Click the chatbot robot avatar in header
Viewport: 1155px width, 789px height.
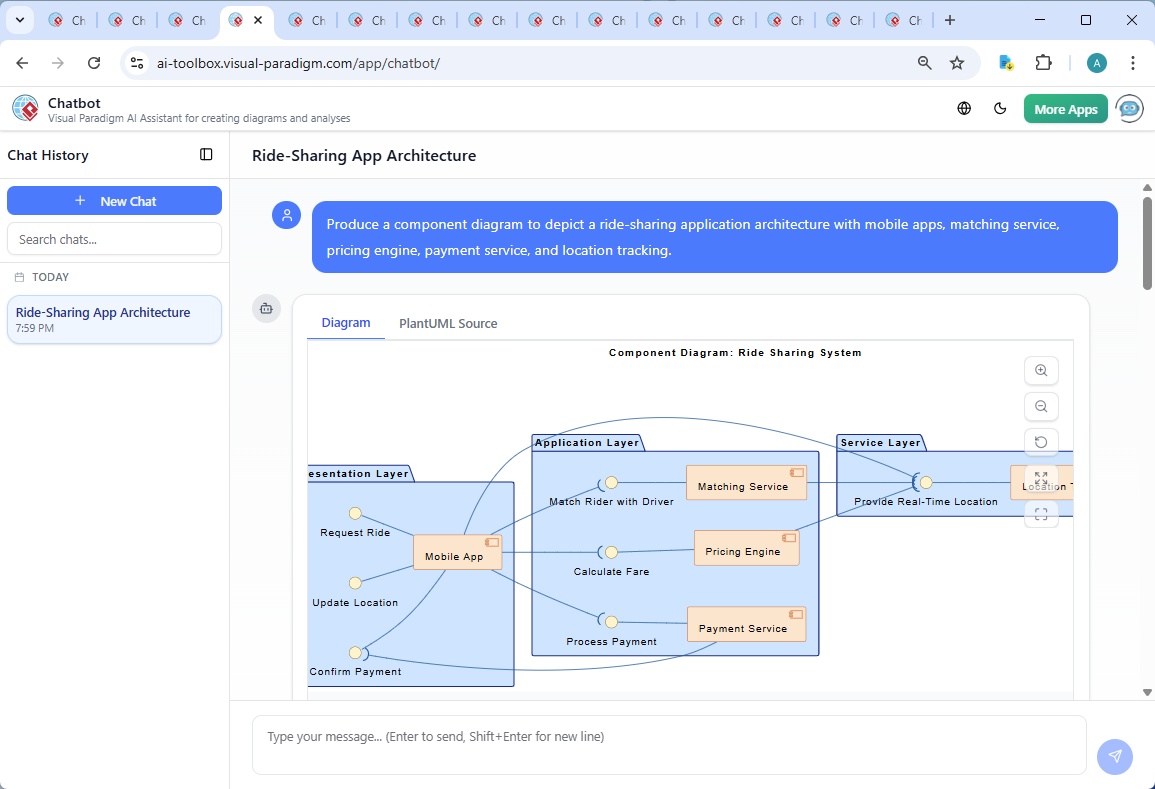coord(1130,109)
